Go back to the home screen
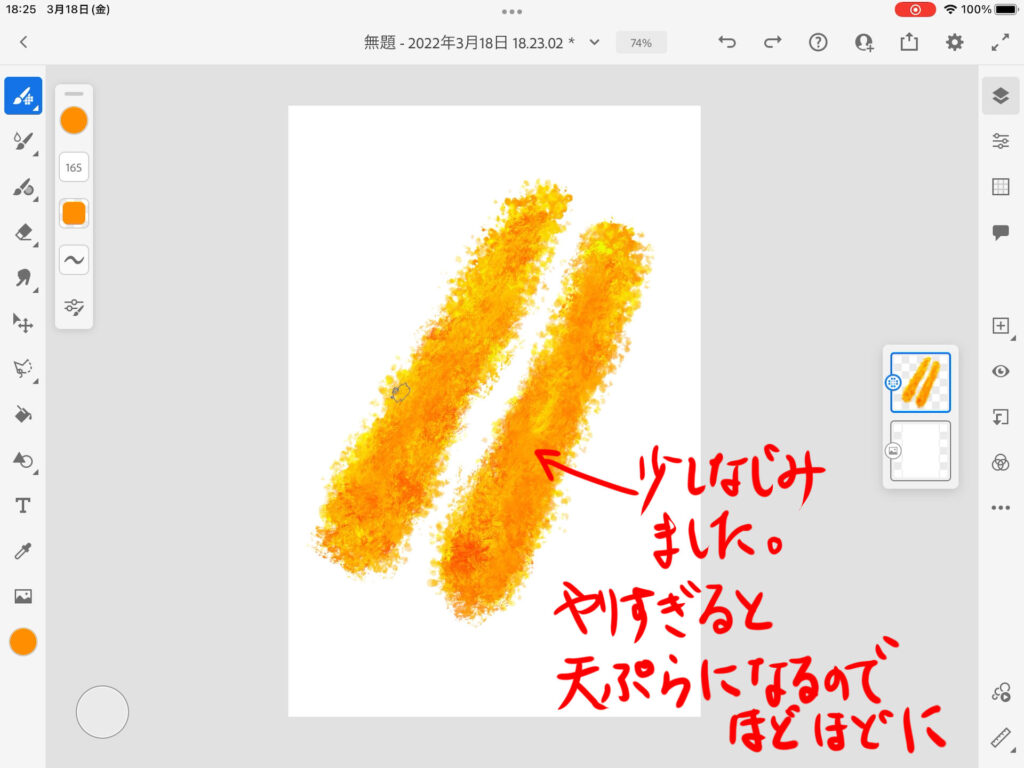The height and width of the screenshot is (768, 1024). click(24, 42)
